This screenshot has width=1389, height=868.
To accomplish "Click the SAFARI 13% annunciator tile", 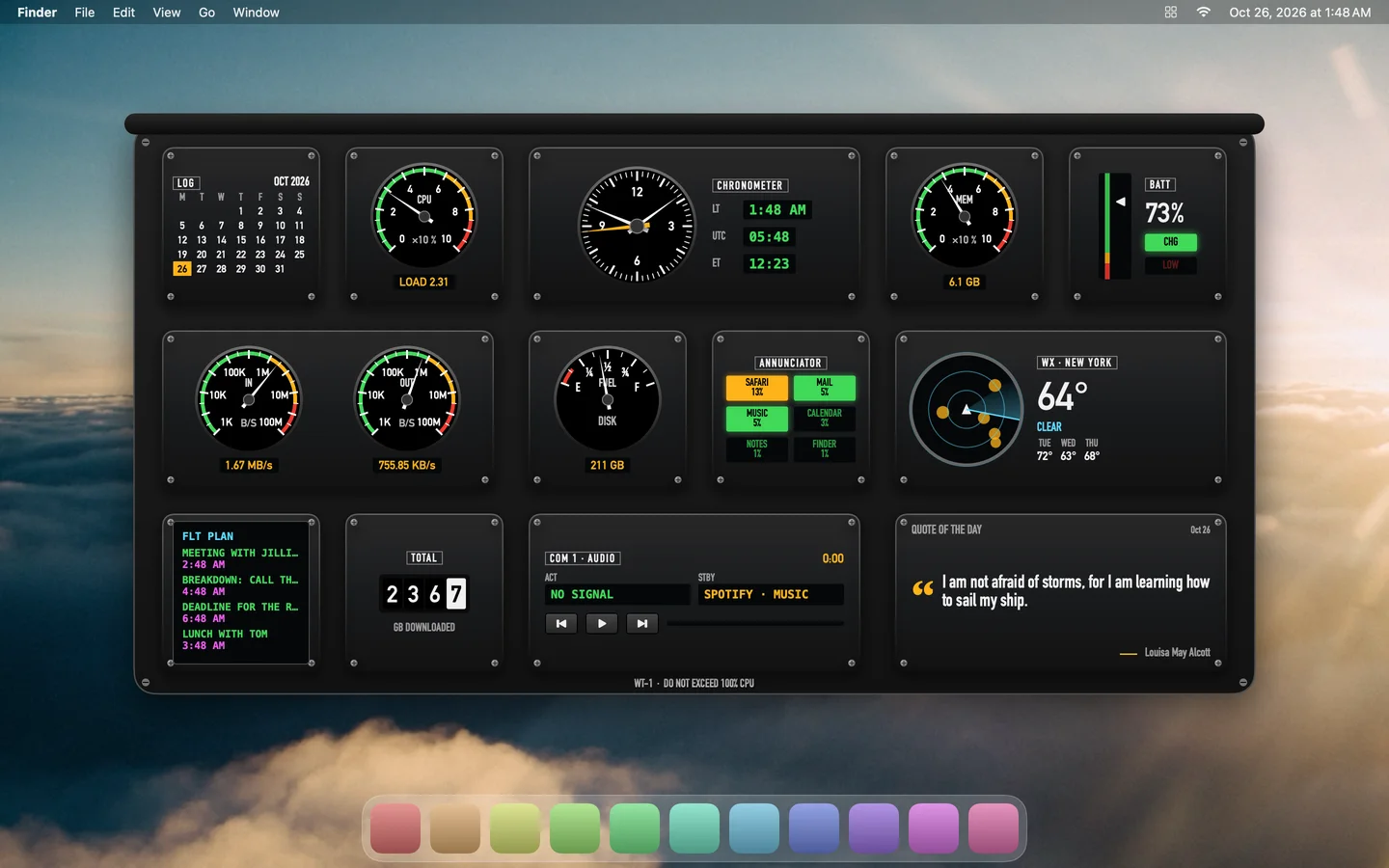I will coord(757,388).
